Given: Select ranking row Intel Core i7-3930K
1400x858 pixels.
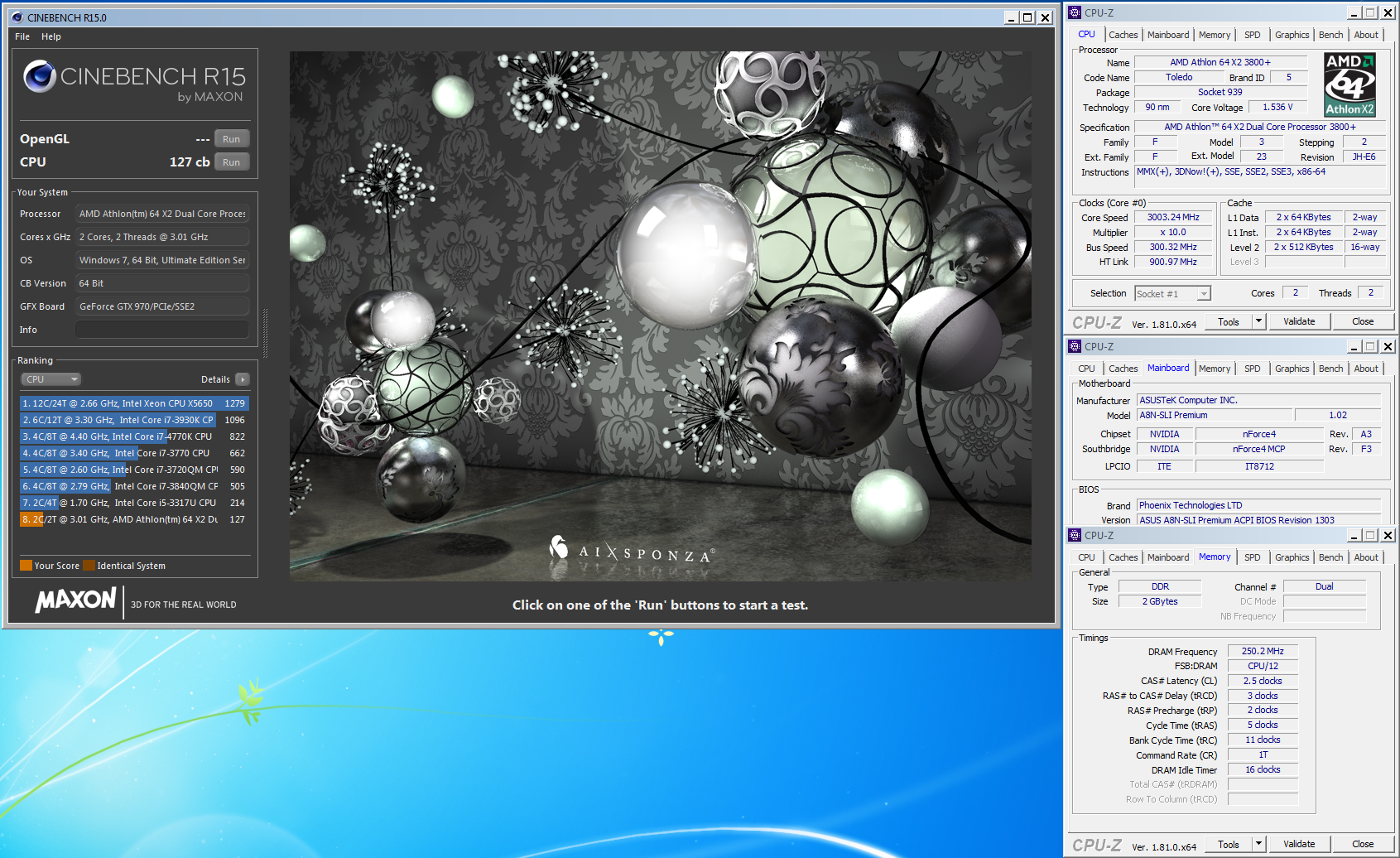Looking at the screenshot, I should 134,420.
